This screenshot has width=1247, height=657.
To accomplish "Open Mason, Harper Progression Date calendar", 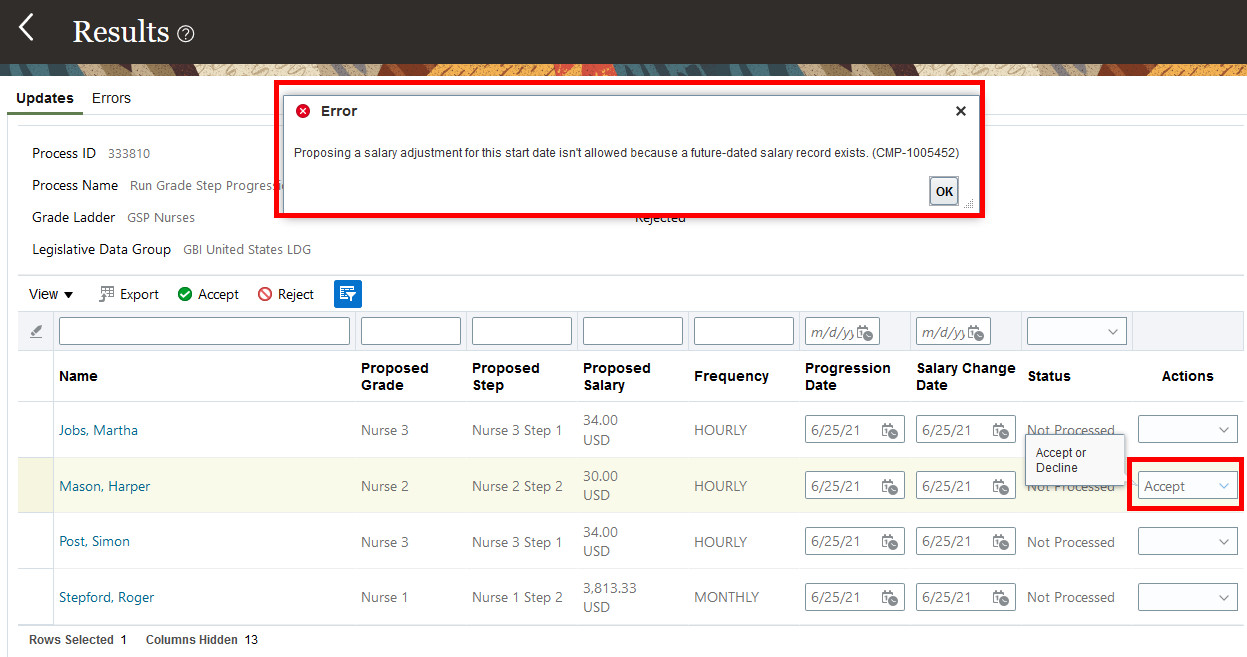I will coord(889,486).
